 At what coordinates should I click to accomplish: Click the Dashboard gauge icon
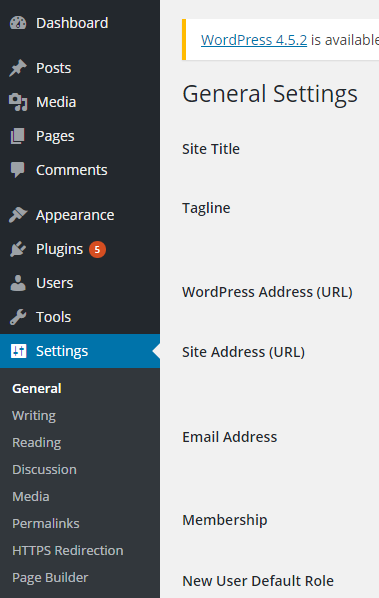[18, 23]
